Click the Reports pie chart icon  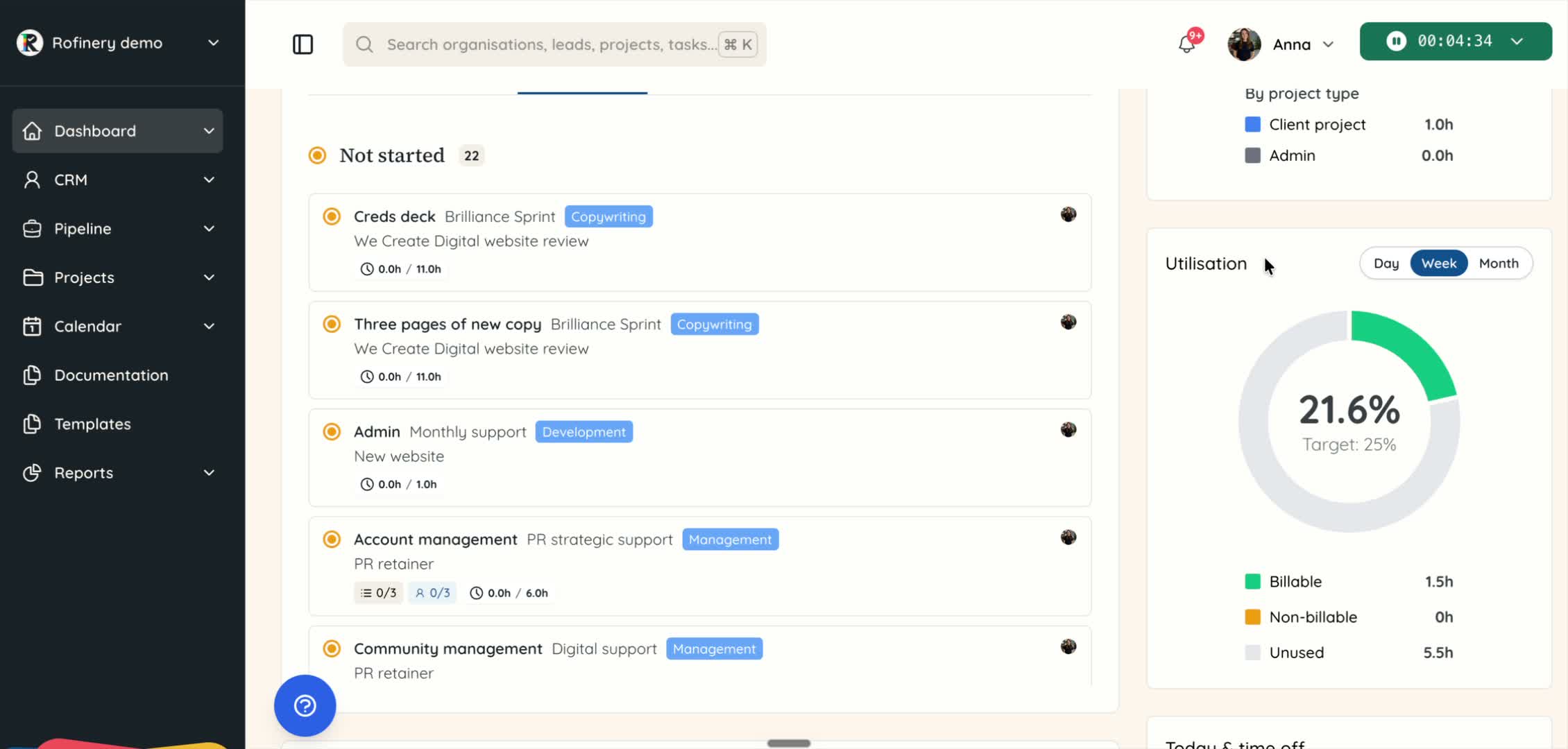(32, 473)
